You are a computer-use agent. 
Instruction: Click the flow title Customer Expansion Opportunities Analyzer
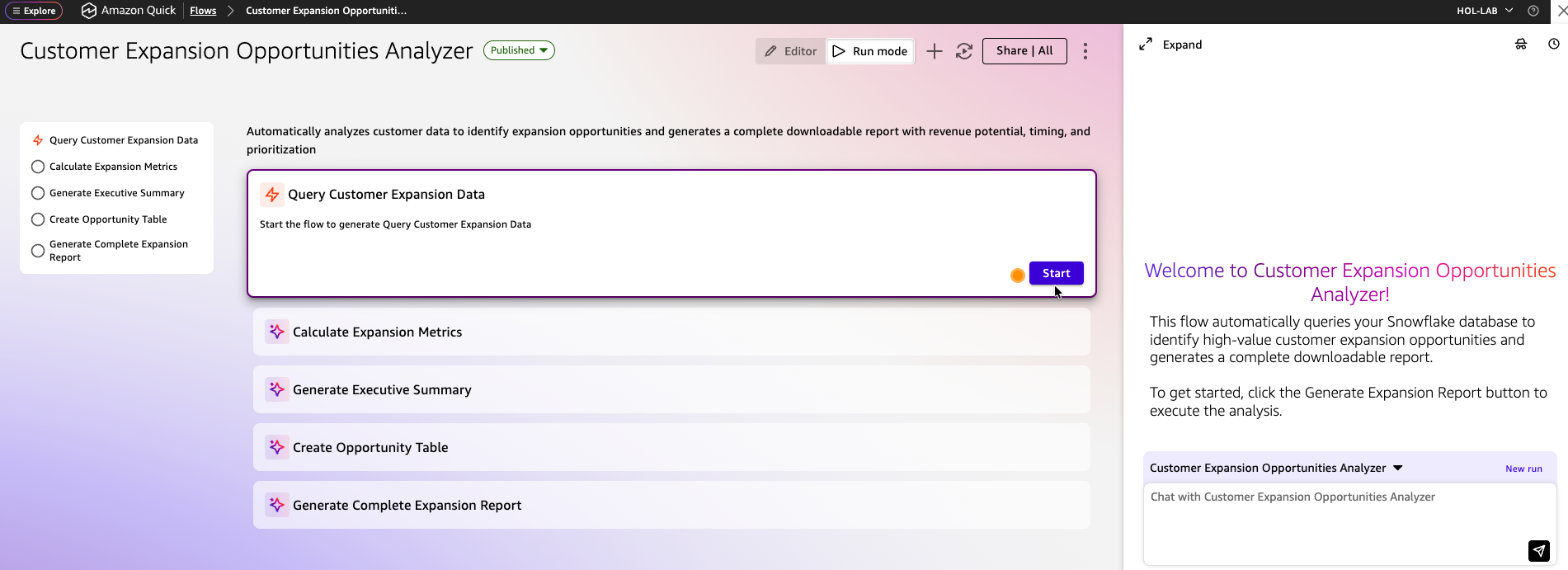[x=247, y=51]
